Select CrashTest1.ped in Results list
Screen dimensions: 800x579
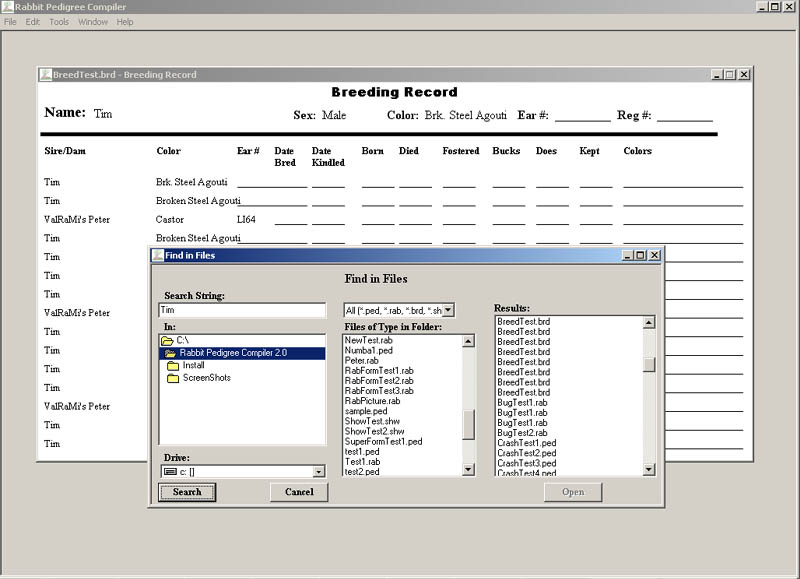point(526,442)
